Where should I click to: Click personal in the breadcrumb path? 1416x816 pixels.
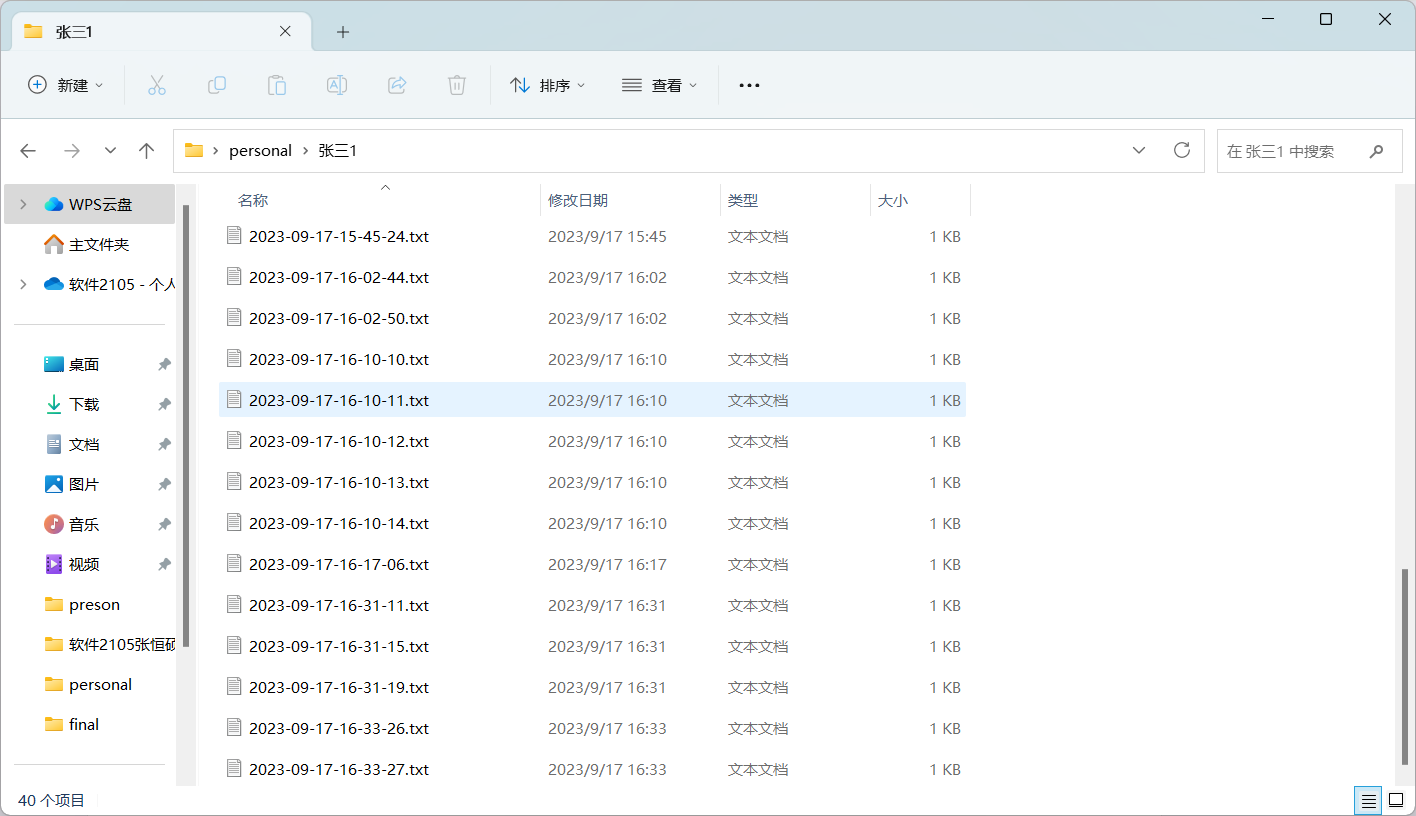[260, 151]
